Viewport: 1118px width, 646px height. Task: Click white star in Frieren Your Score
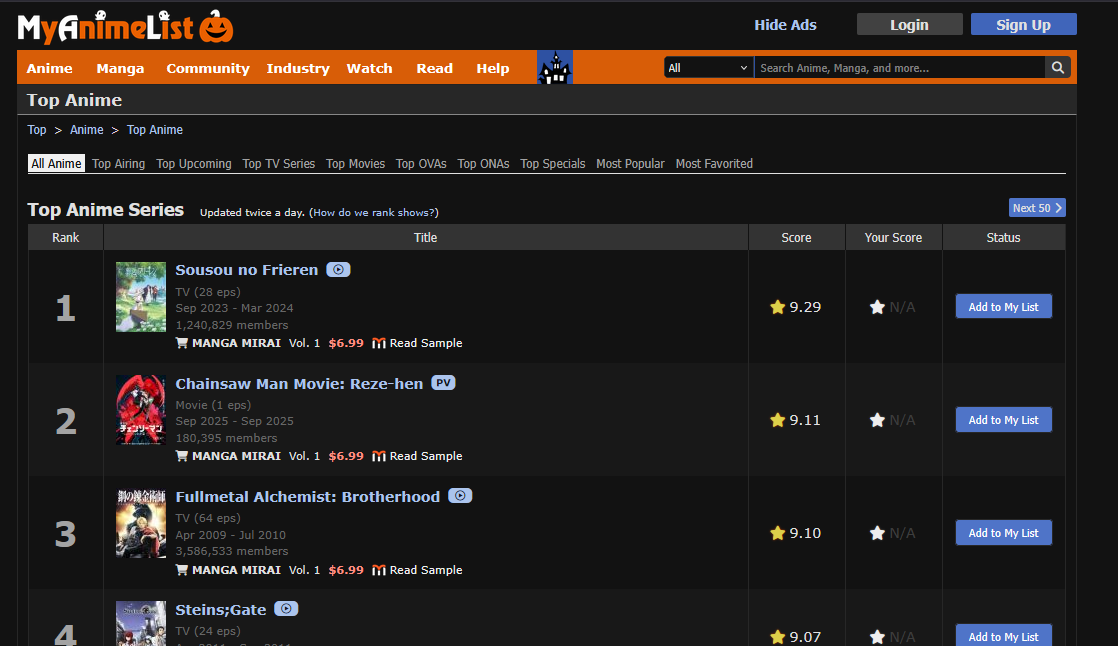click(877, 307)
